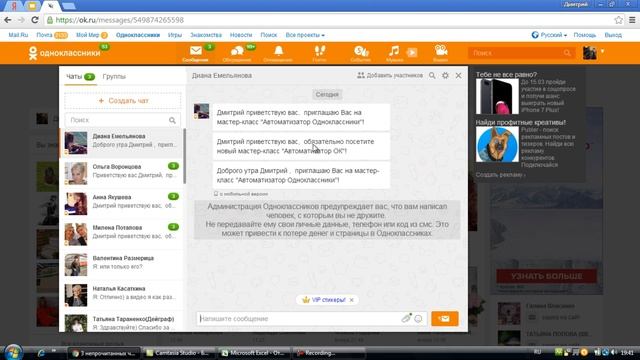Click Новости in top navigation
The height and width of the screenshot is (360, 640).
click(x=241, y=35)
